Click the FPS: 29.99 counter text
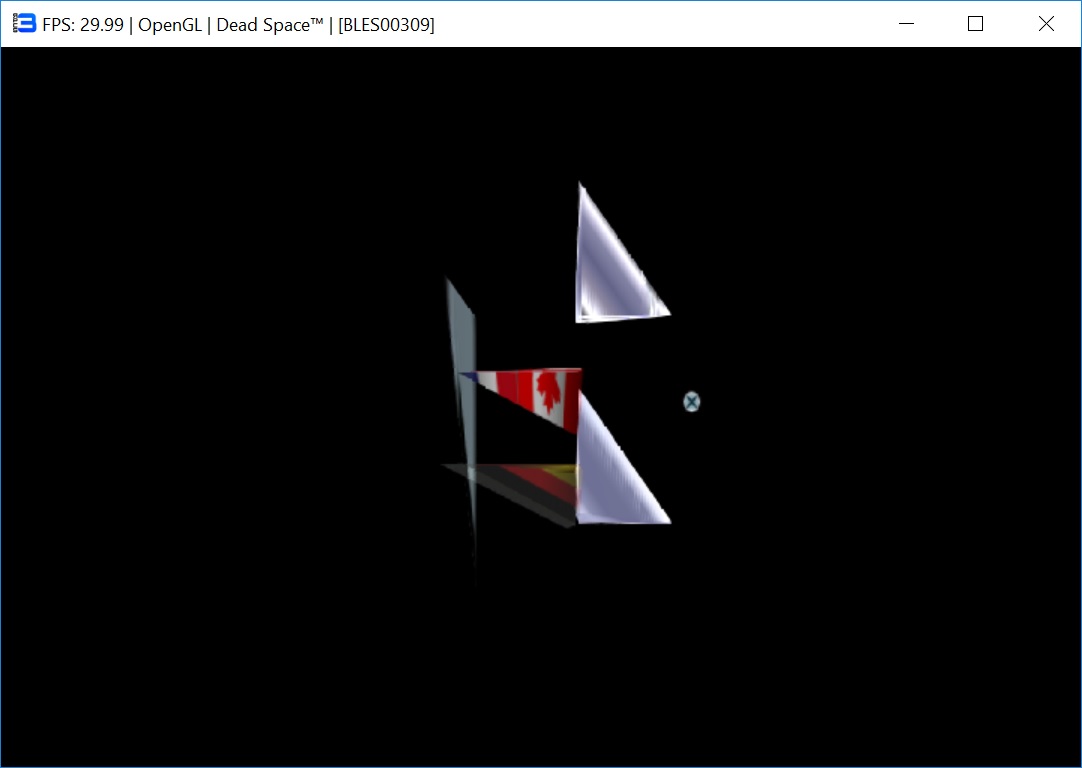 click(x=84, y=25)
